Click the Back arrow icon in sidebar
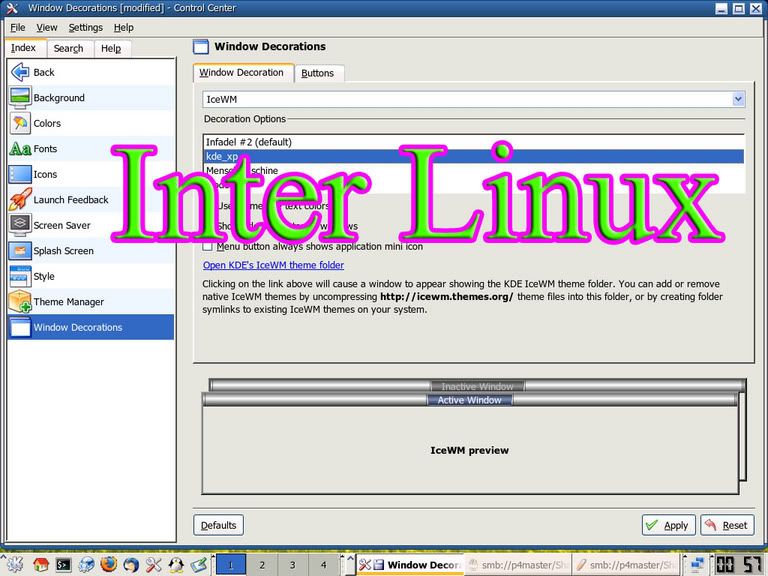 pyautogui.click(x=20, y=72)
